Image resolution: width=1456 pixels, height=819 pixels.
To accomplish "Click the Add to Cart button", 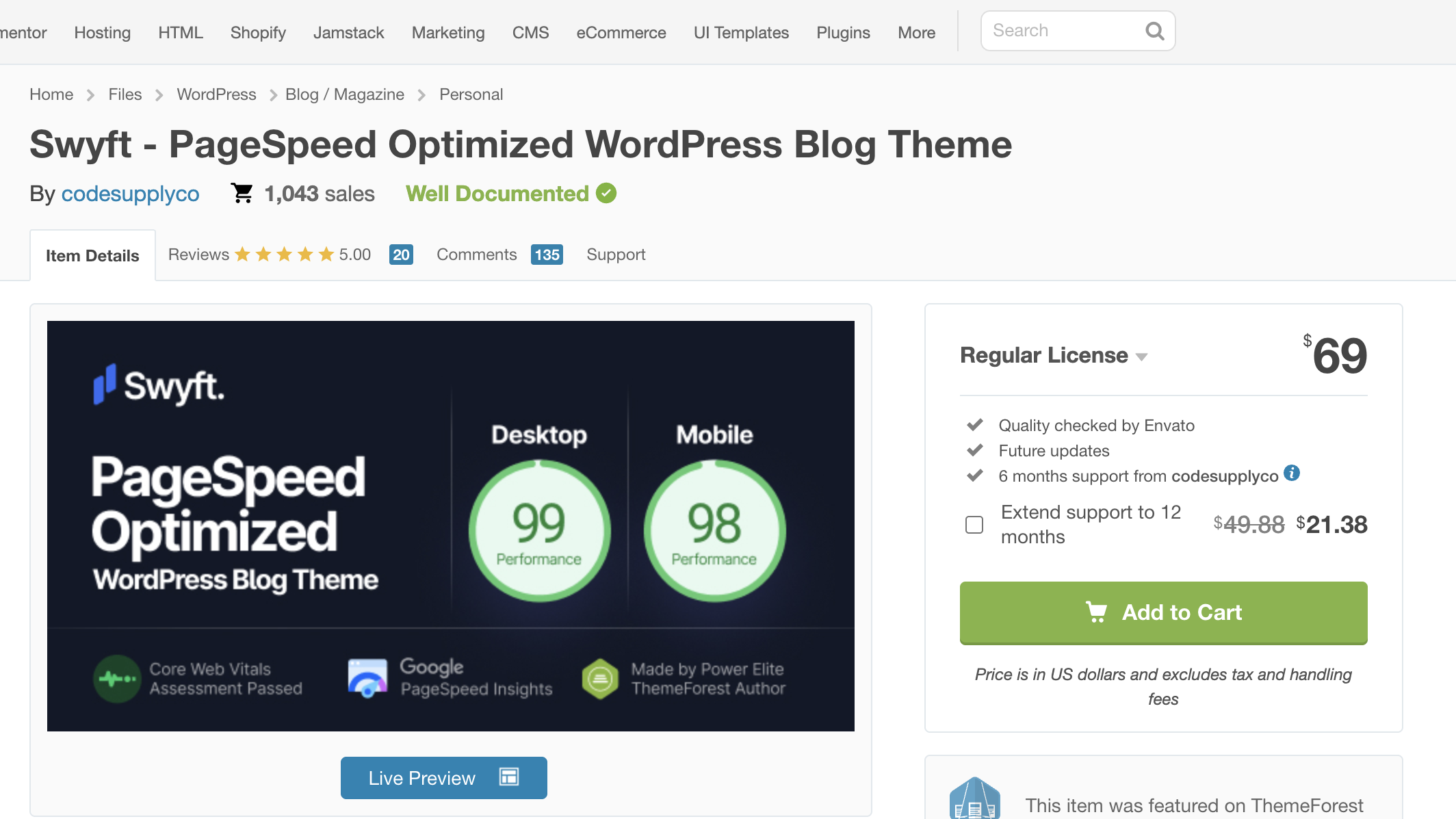I will pyautogui.click(x=1163, y=612).
